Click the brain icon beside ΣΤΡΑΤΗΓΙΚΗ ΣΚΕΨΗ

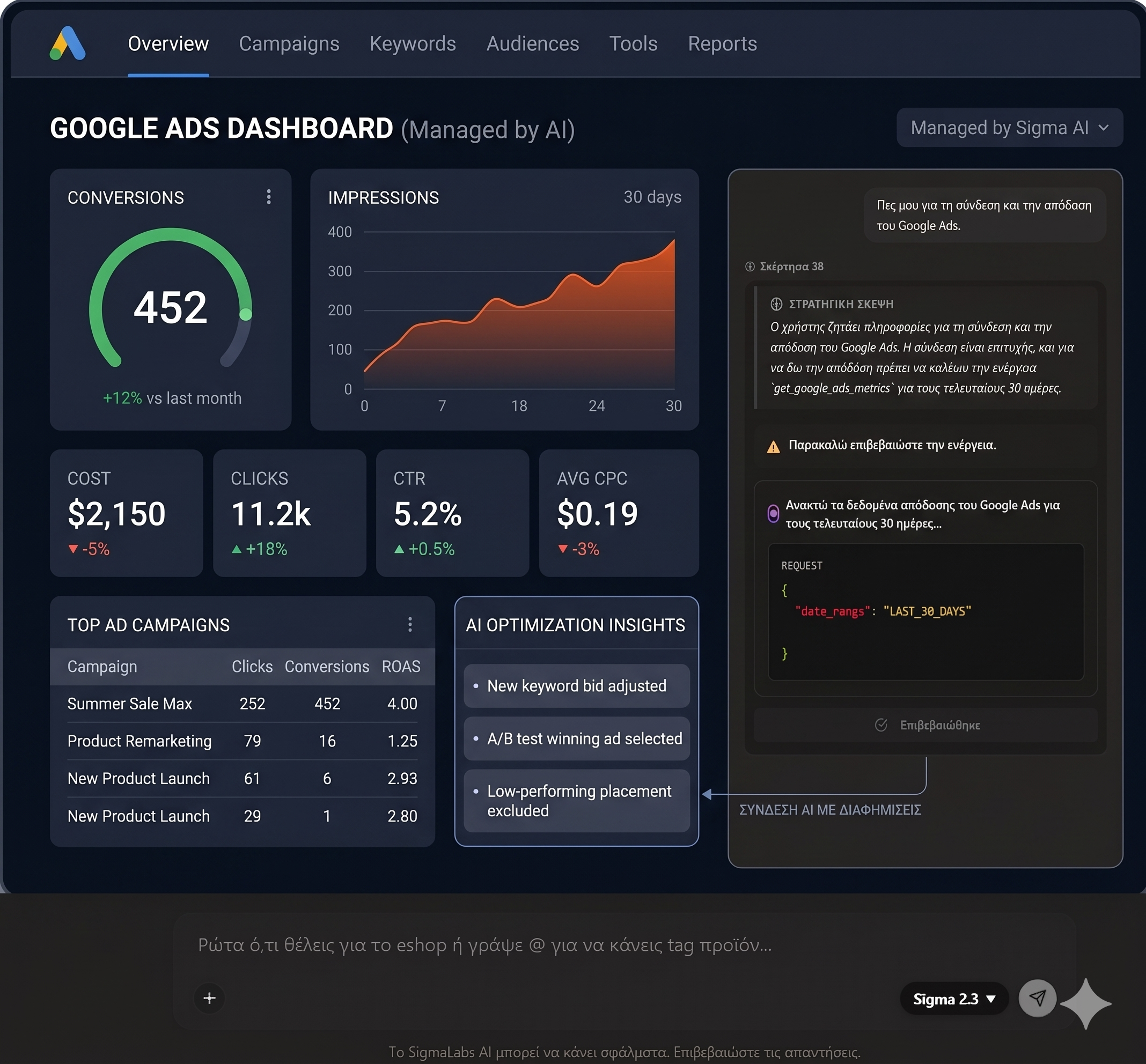point(776,304)
